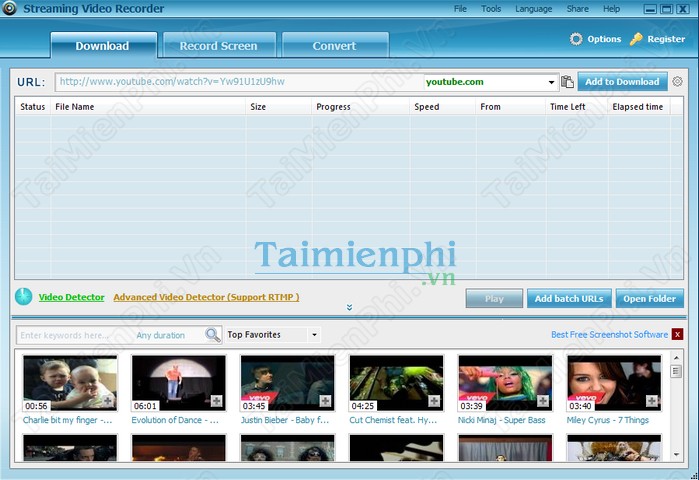Open the Language menu
This screenshot has width=699, height=480.
pyautogui.click(x=534, y=9)
